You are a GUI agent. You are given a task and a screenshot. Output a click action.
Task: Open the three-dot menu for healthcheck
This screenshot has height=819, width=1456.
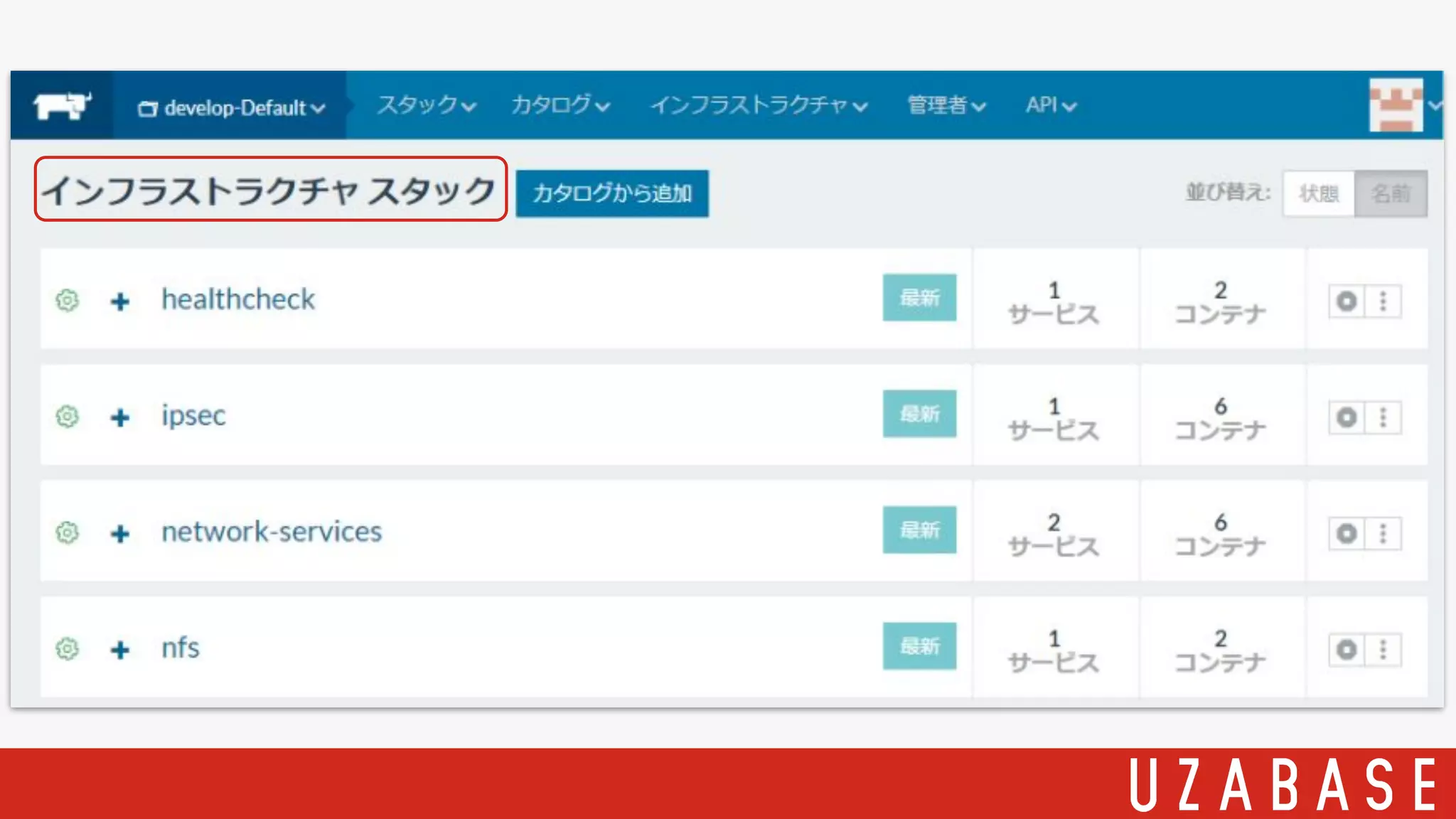point(1383,301)
